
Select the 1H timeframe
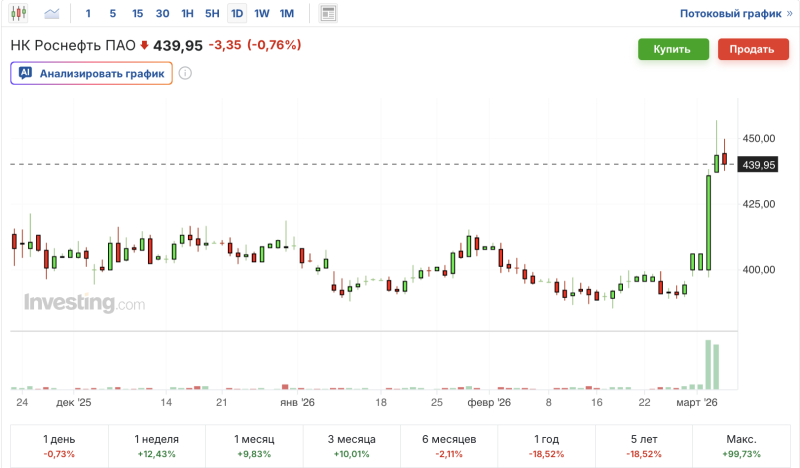coord(188,14)
